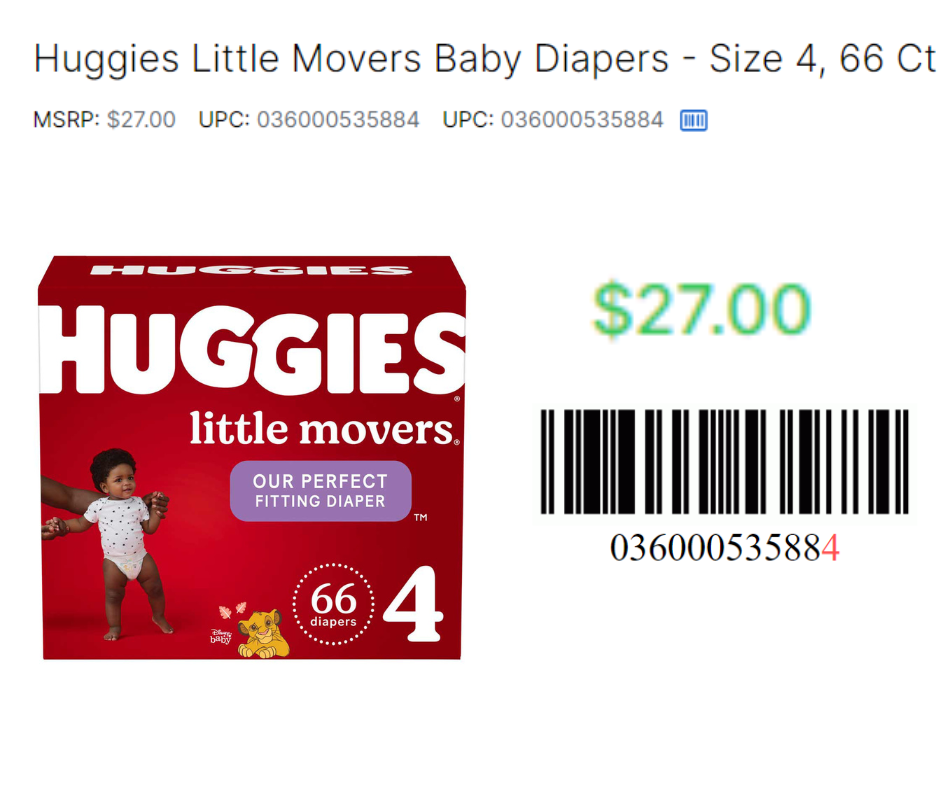Click the barcode number 03600053588

(715, 548)
